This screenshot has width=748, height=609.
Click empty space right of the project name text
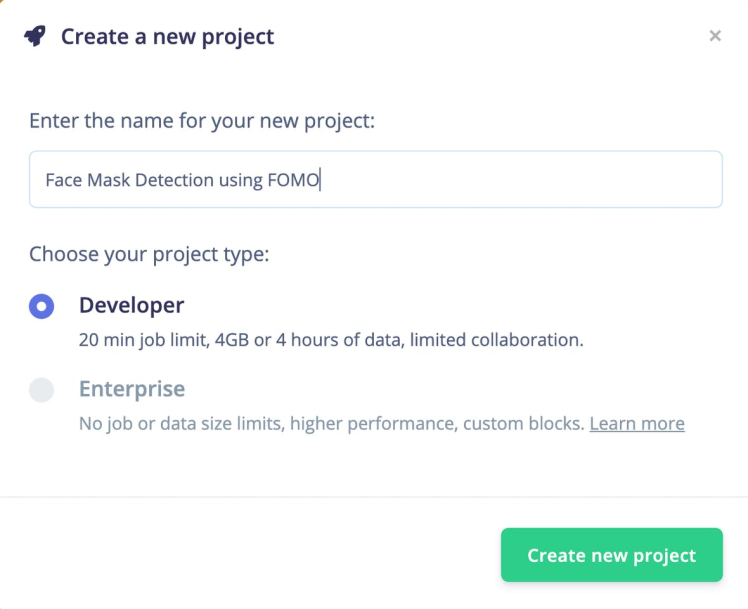coord(520,180)
